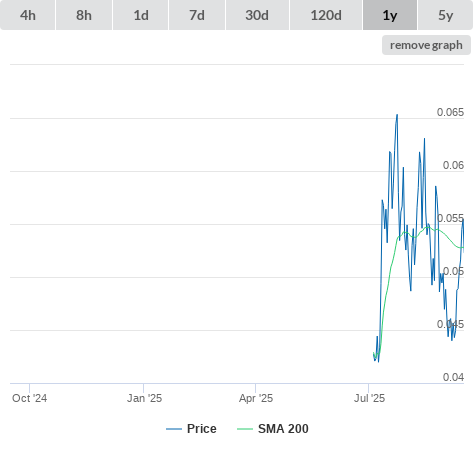474x455 pixels.
Task: Click the peak of the blue price line
Action: coord(397,115)
